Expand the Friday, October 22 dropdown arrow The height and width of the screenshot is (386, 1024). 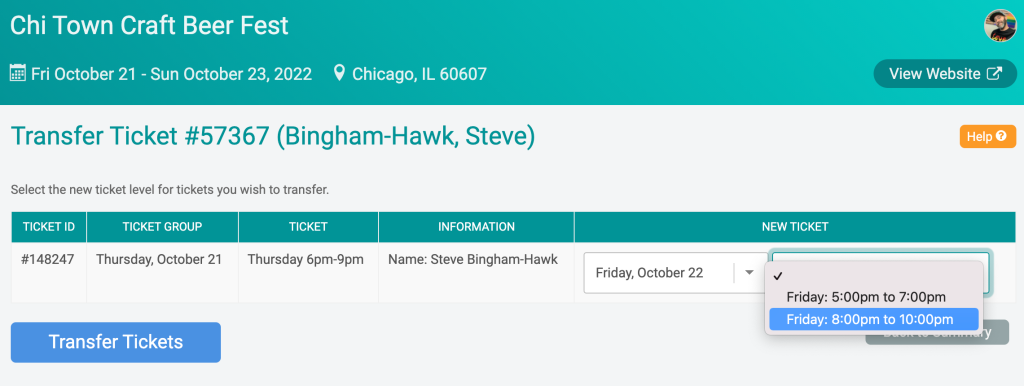pos(750,273)
